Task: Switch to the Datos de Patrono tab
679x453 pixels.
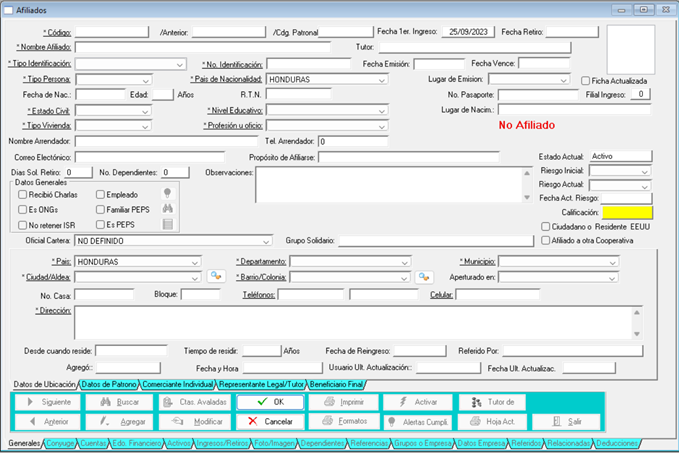Action: (108, 384)
